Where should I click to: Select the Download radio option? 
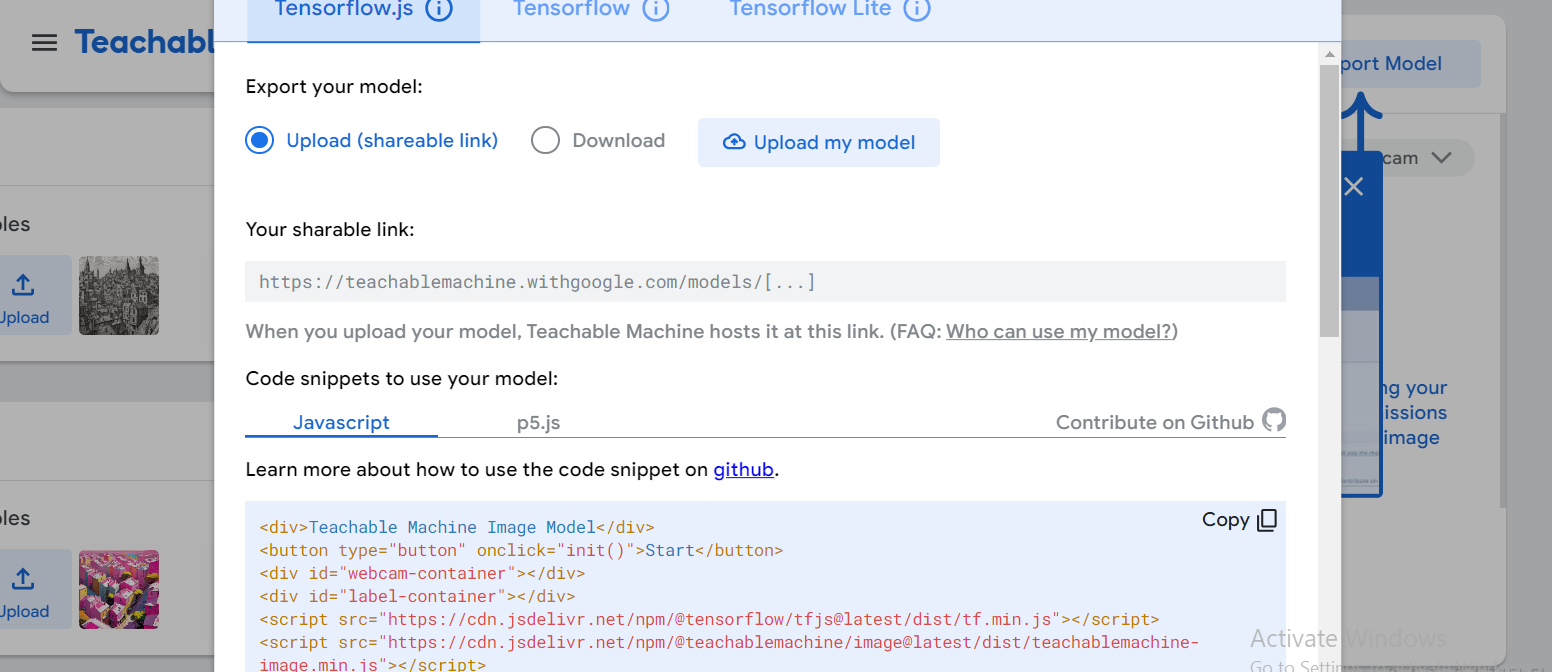(x=545, y=141)
